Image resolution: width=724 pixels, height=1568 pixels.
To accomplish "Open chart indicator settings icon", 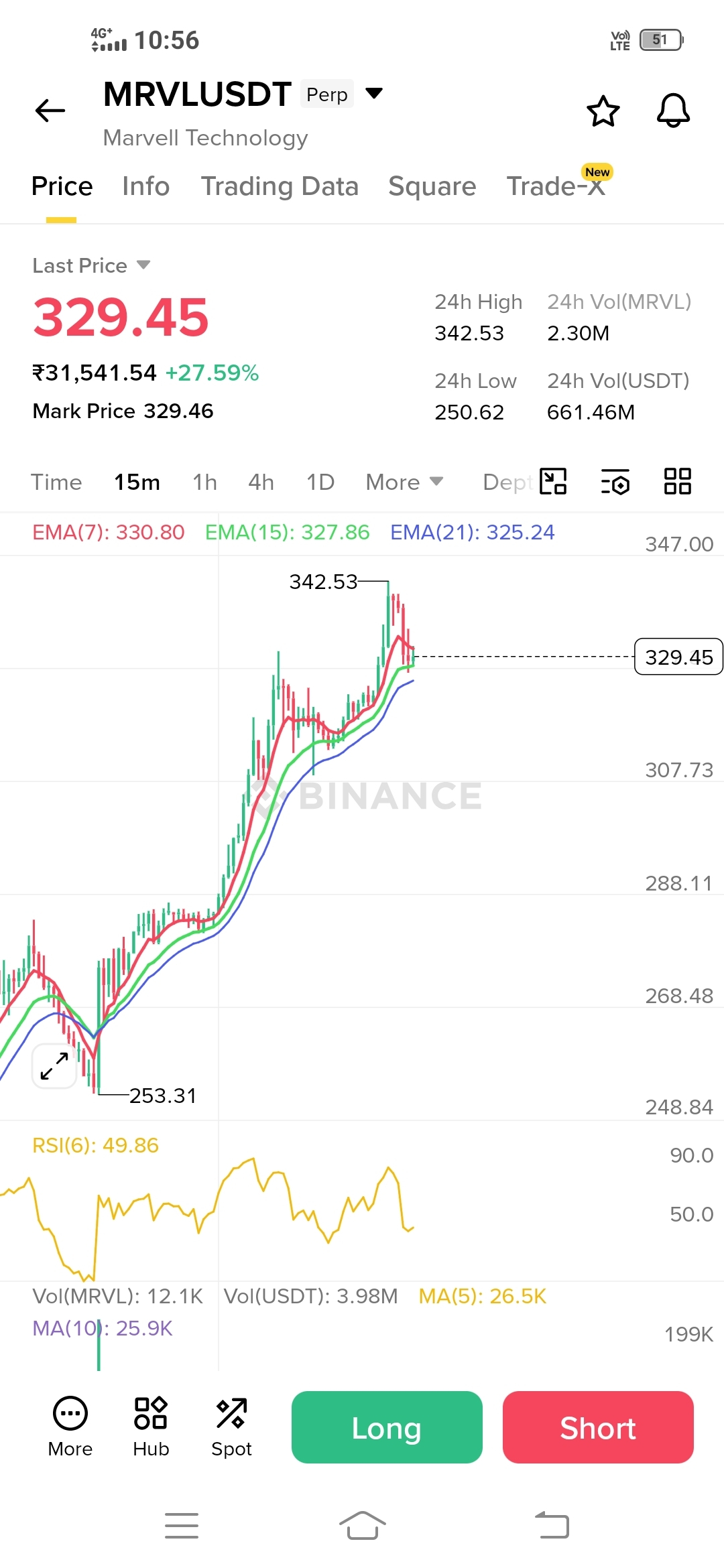I will pyautogui.click(x=615, y=481).
